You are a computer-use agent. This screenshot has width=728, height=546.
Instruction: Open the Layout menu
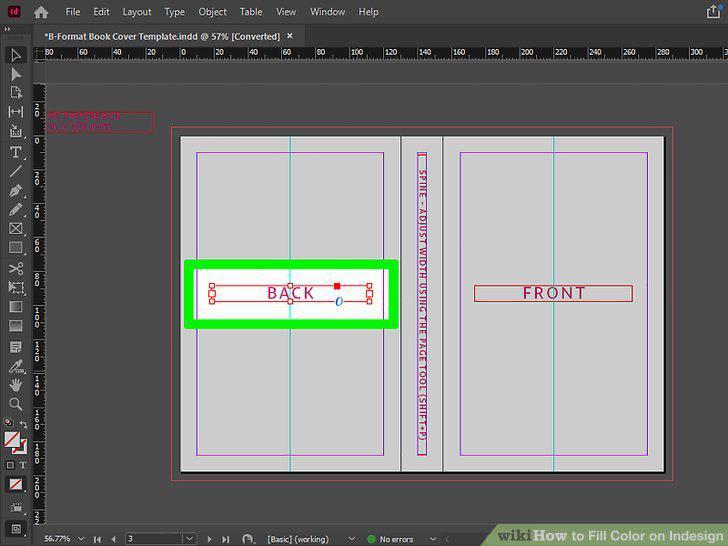[136, 12]
